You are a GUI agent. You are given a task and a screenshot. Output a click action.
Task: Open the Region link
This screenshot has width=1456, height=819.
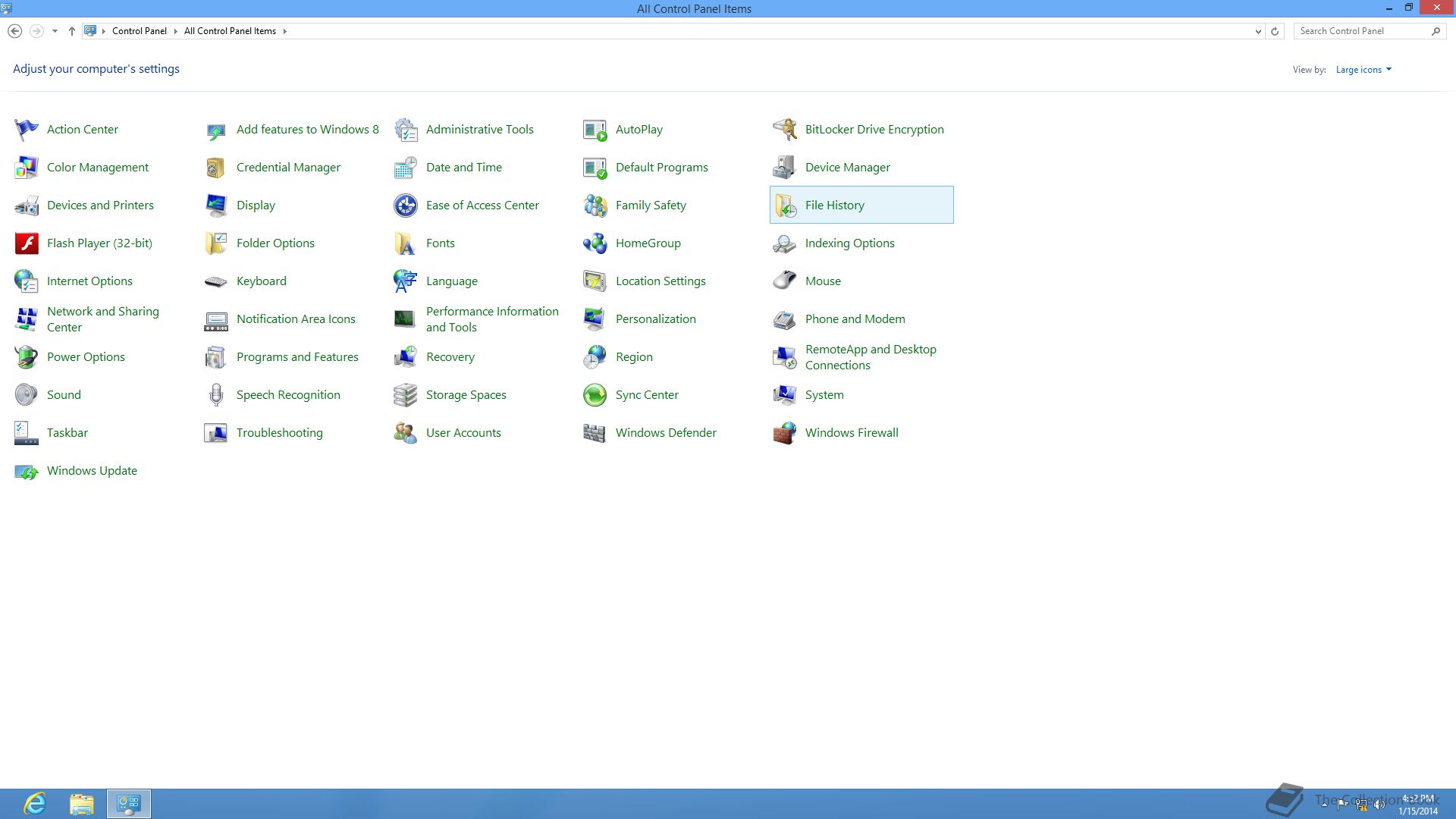[x=634, y=357]
